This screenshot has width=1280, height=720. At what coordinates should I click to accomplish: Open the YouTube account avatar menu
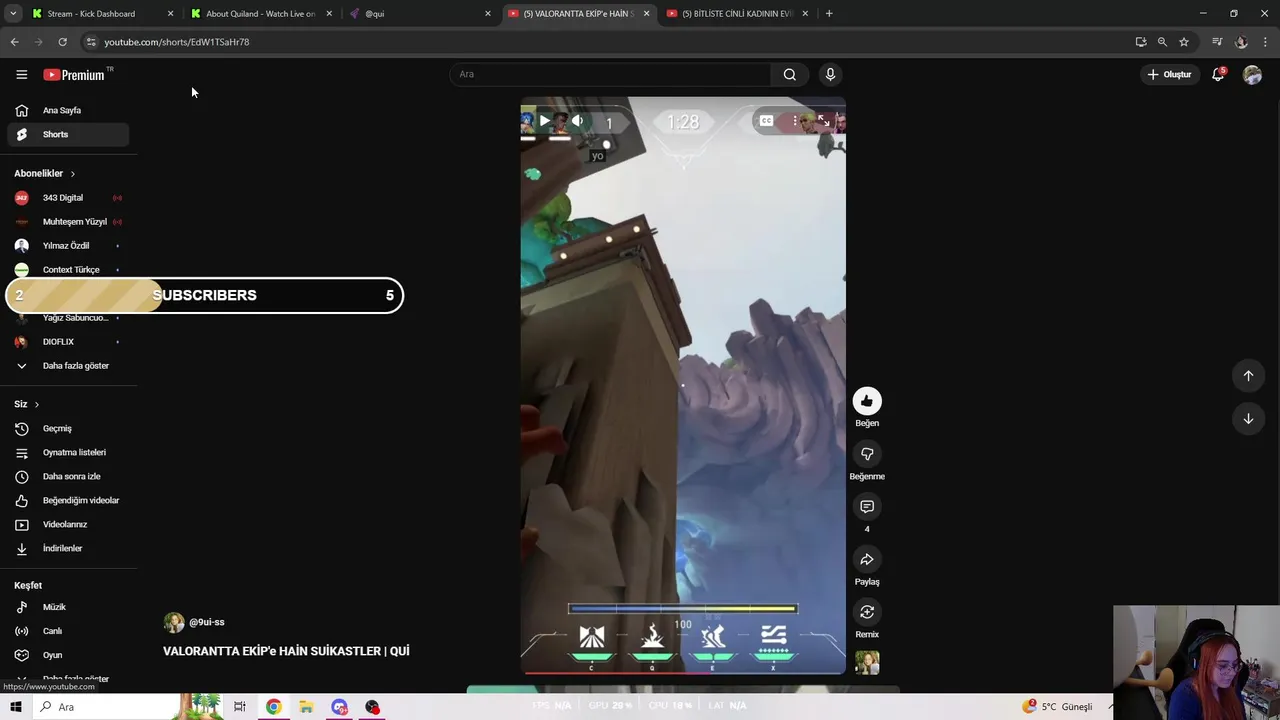pyautogui.click(x=1252, y=74)
